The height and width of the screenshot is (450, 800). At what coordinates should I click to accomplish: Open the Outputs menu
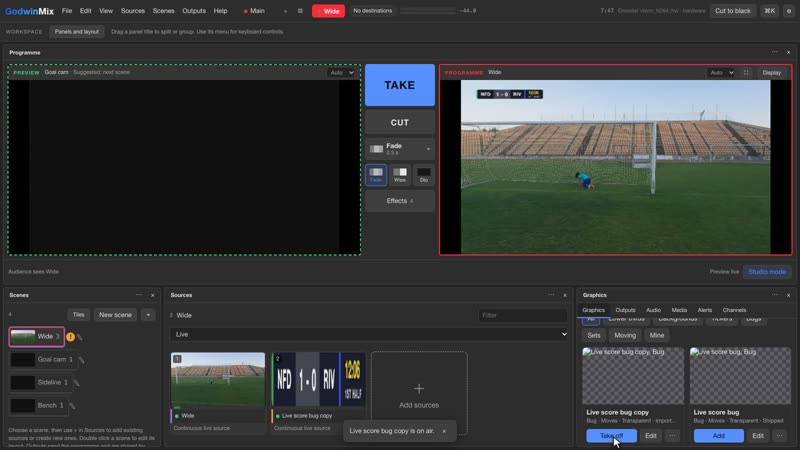194,11
